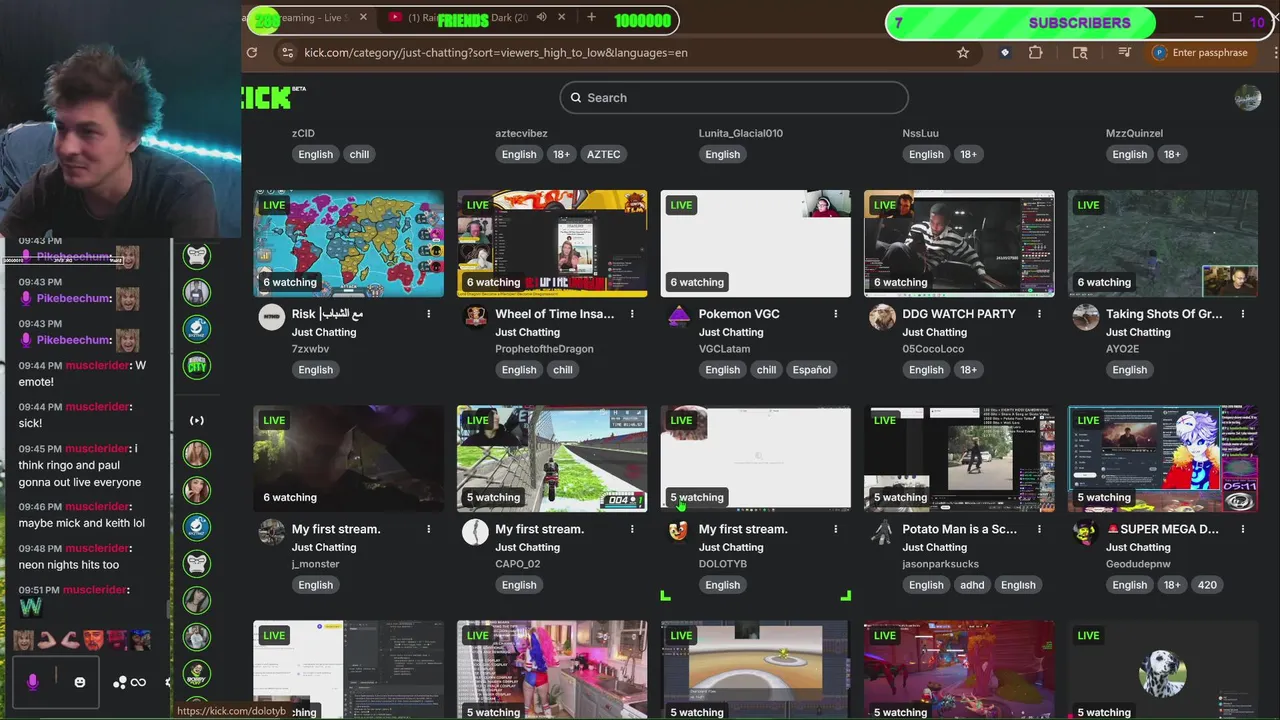Open the Potato Man is a Sc... title
The height and width of the screenshot is (720, 1280).
coord(959,529)
